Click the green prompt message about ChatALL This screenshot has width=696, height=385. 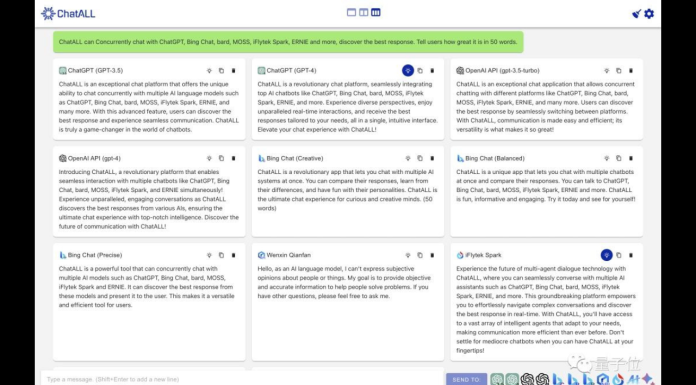point(288,42)
